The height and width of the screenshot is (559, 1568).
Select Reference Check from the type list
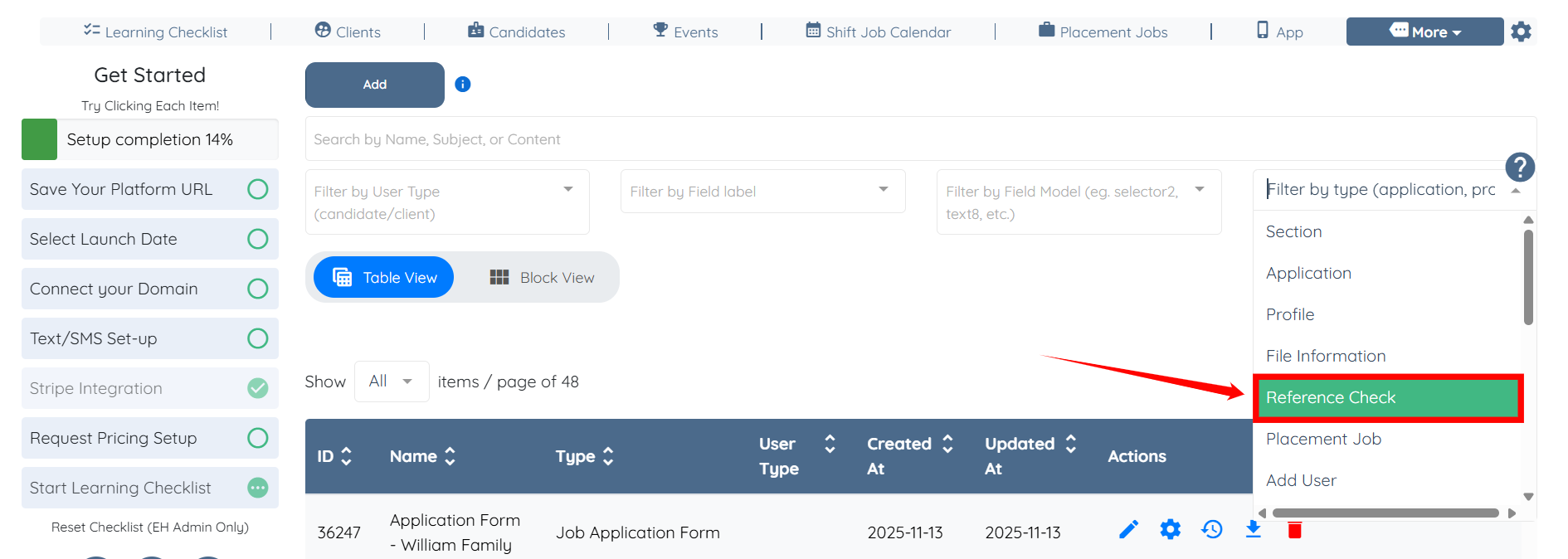click(1387, 397)
